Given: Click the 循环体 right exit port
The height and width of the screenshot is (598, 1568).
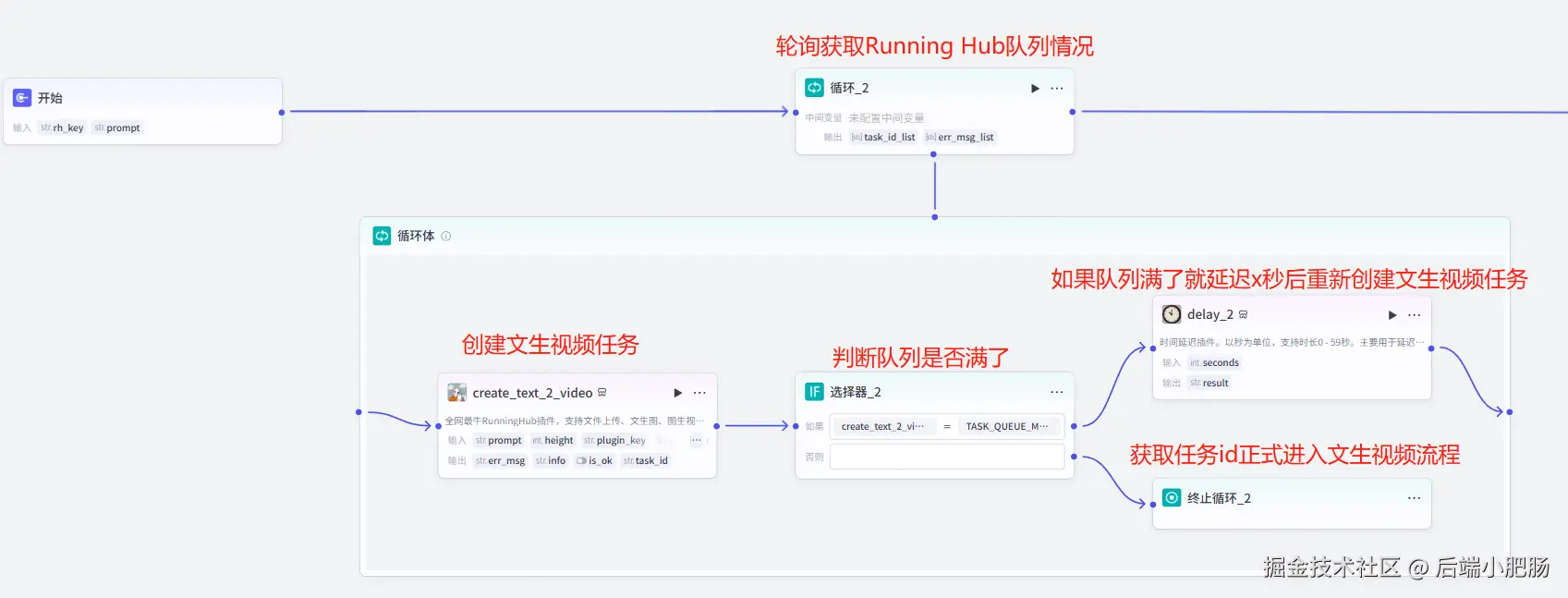Looking at the screenshot, I should pyautogui.click(x=1509, y=412).
